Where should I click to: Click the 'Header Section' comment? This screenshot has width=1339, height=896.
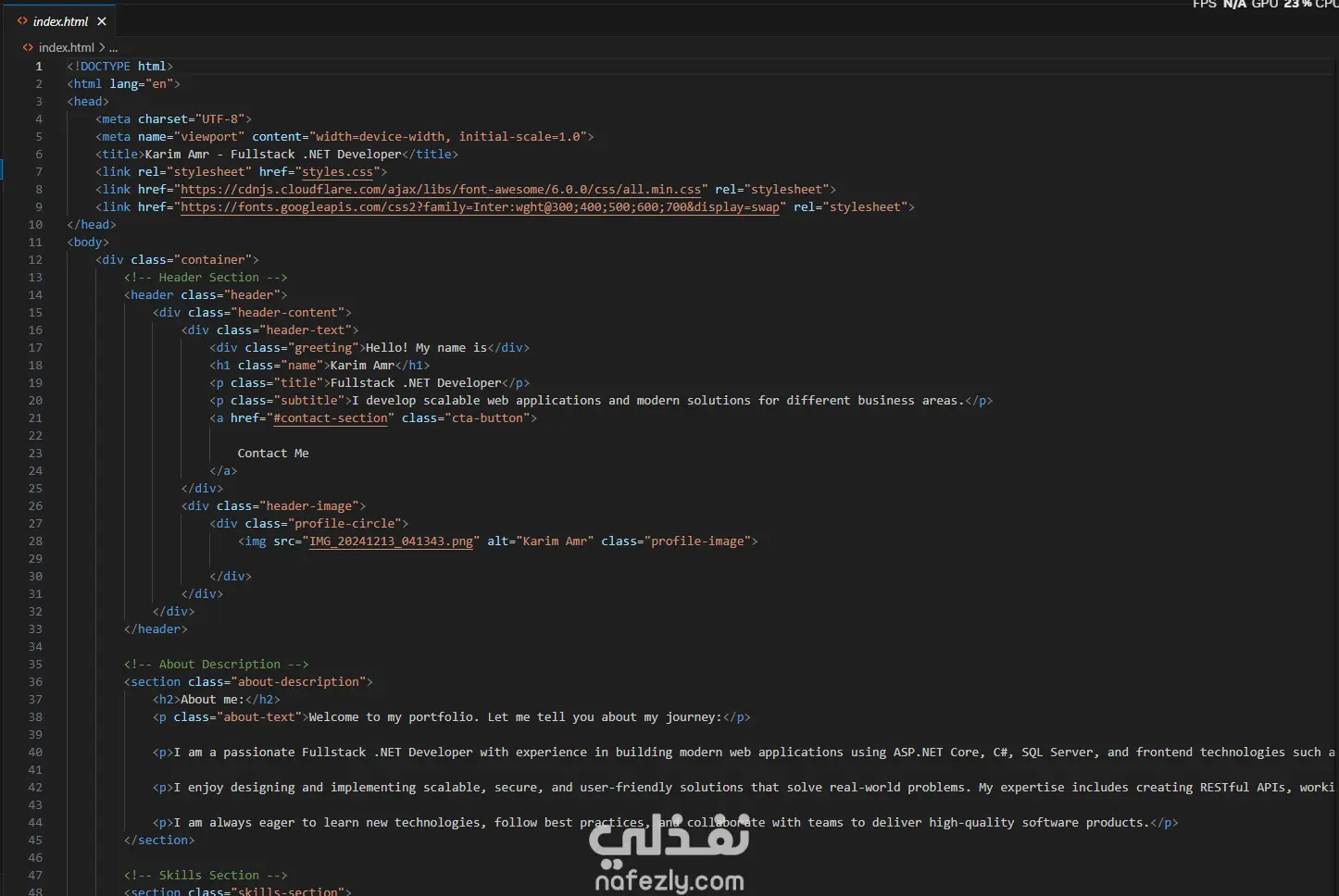pyautogui.click(x=206, y=278)
